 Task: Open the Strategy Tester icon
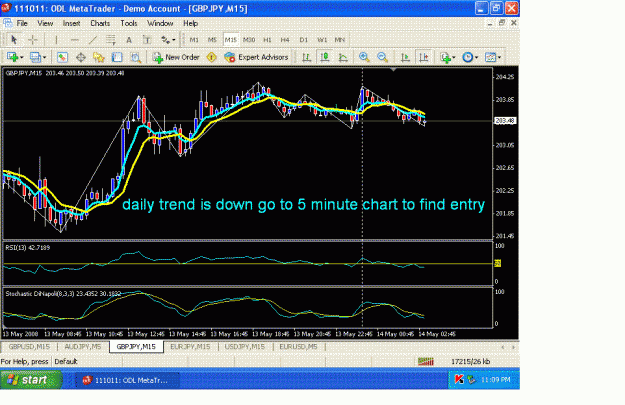(136, 57)
